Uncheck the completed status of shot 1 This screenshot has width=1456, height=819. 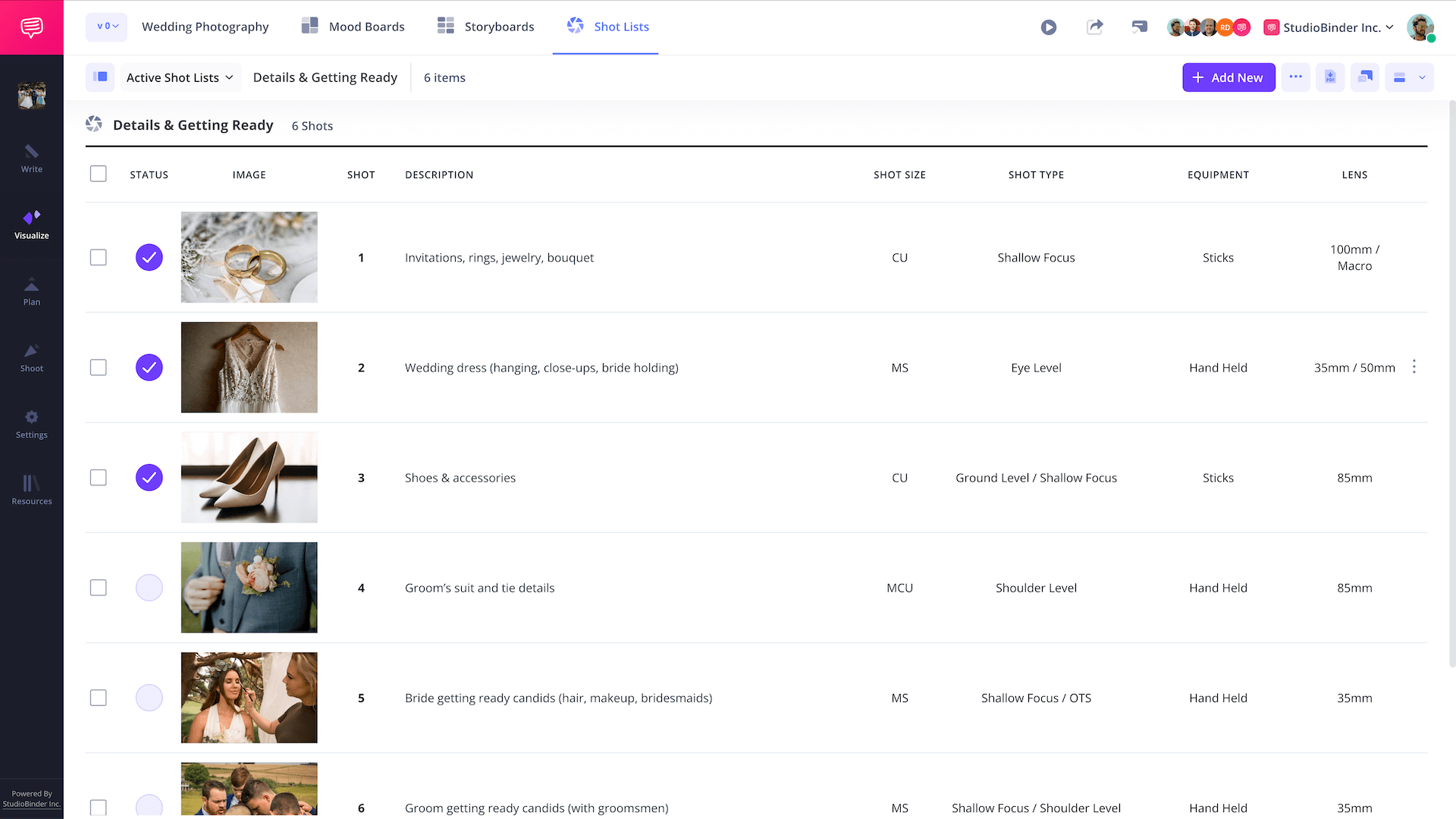(x=149, y=258)
